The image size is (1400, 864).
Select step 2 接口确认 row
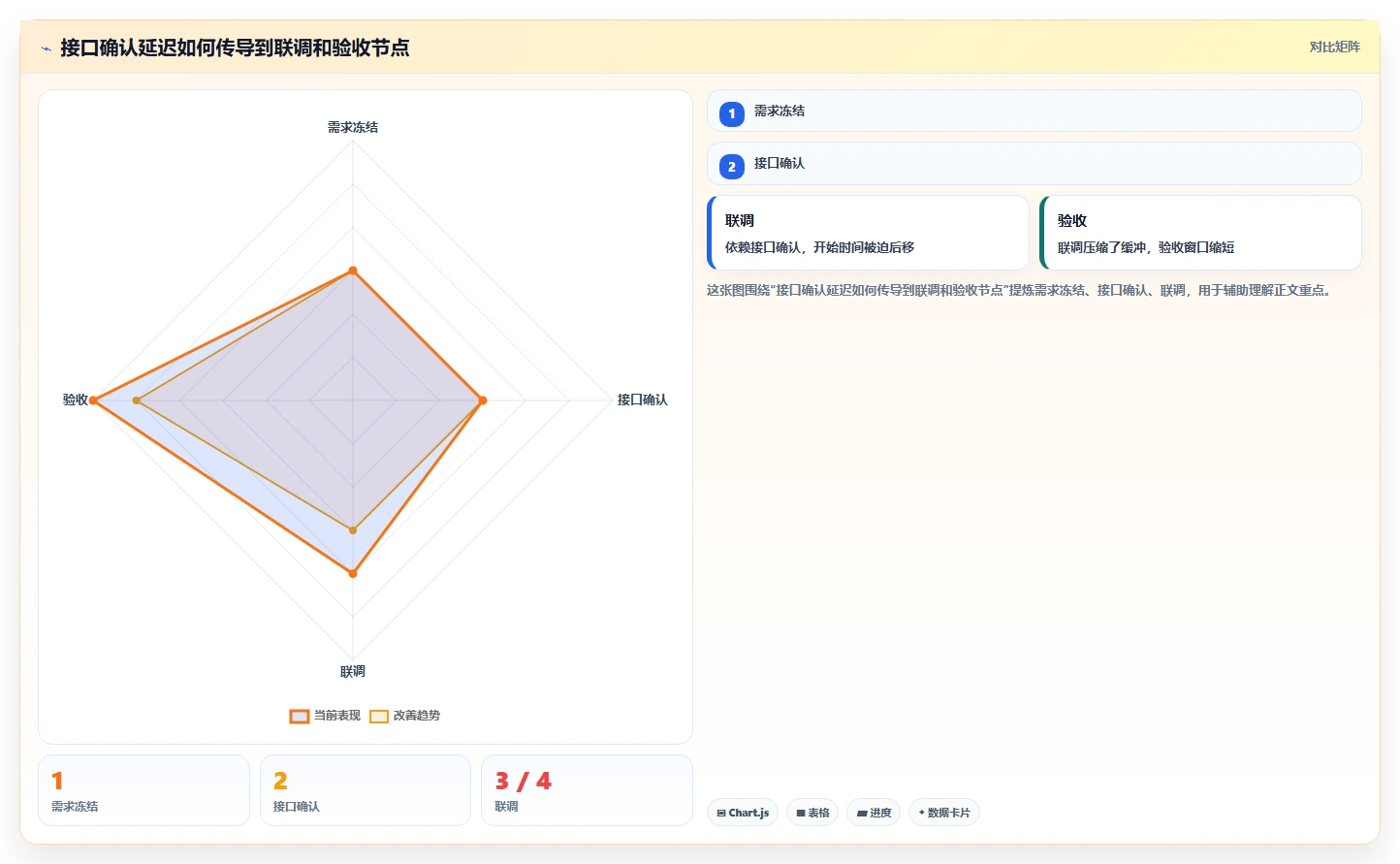point(1034,163)
